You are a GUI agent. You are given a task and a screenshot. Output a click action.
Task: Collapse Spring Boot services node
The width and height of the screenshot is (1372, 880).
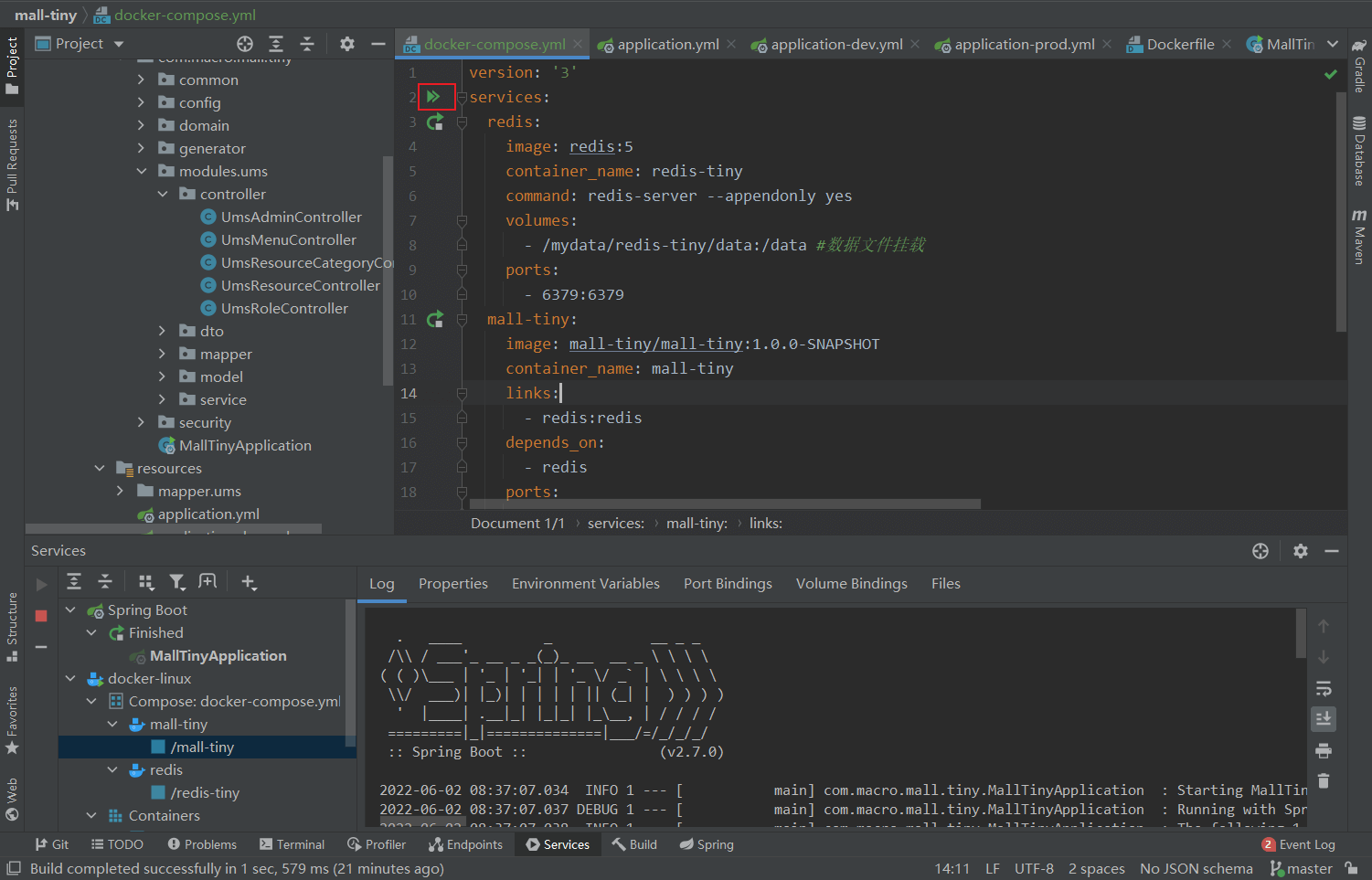[x=70, y=610]
